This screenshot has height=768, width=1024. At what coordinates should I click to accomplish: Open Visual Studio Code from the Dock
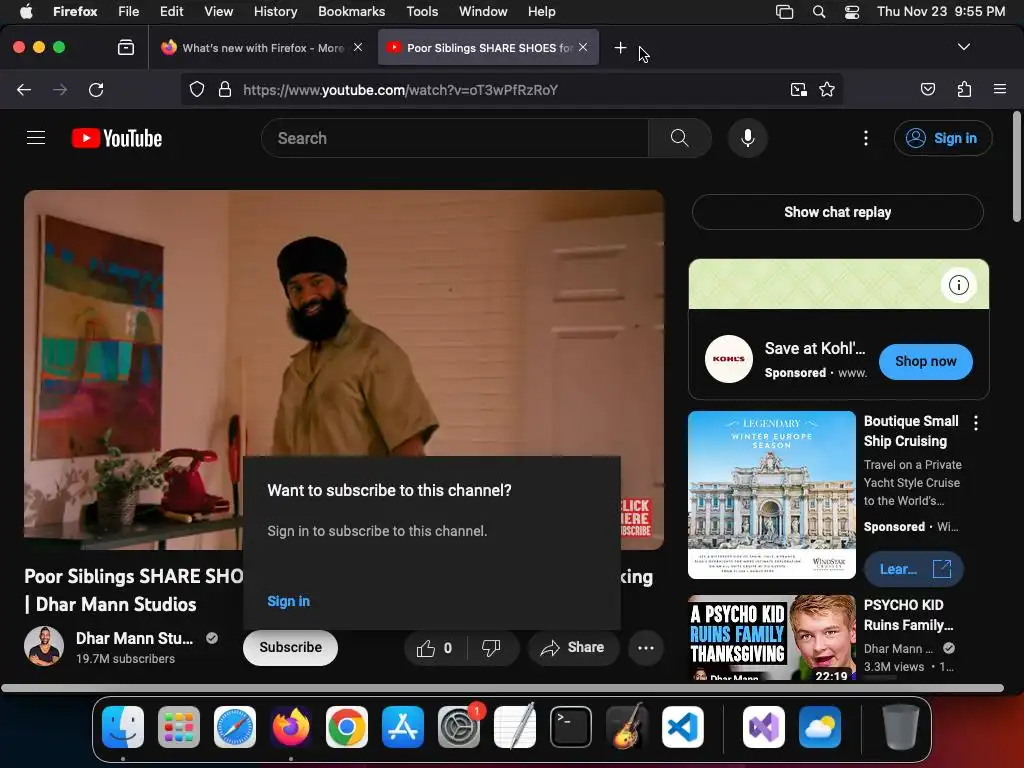coord(682,727)
